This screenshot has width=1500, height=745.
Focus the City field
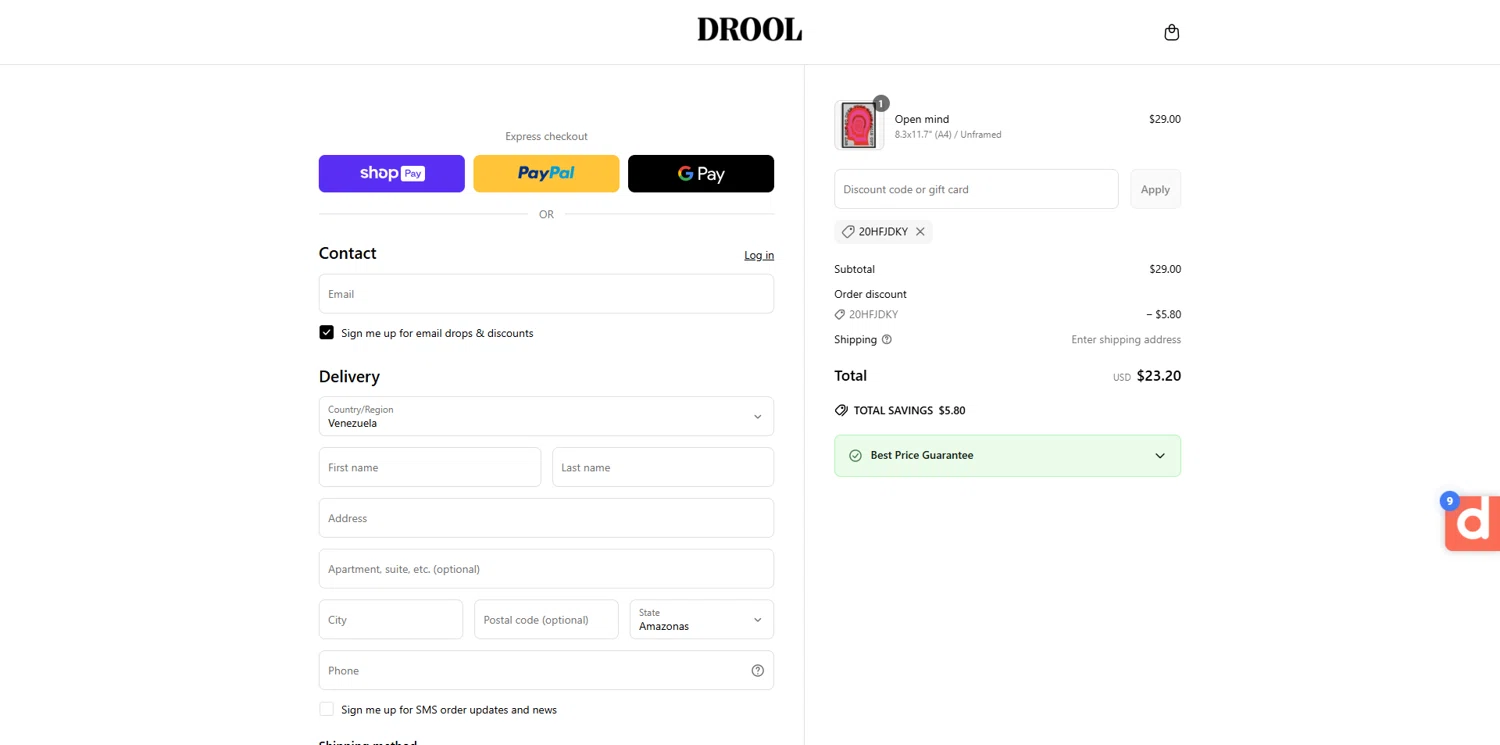391,620
